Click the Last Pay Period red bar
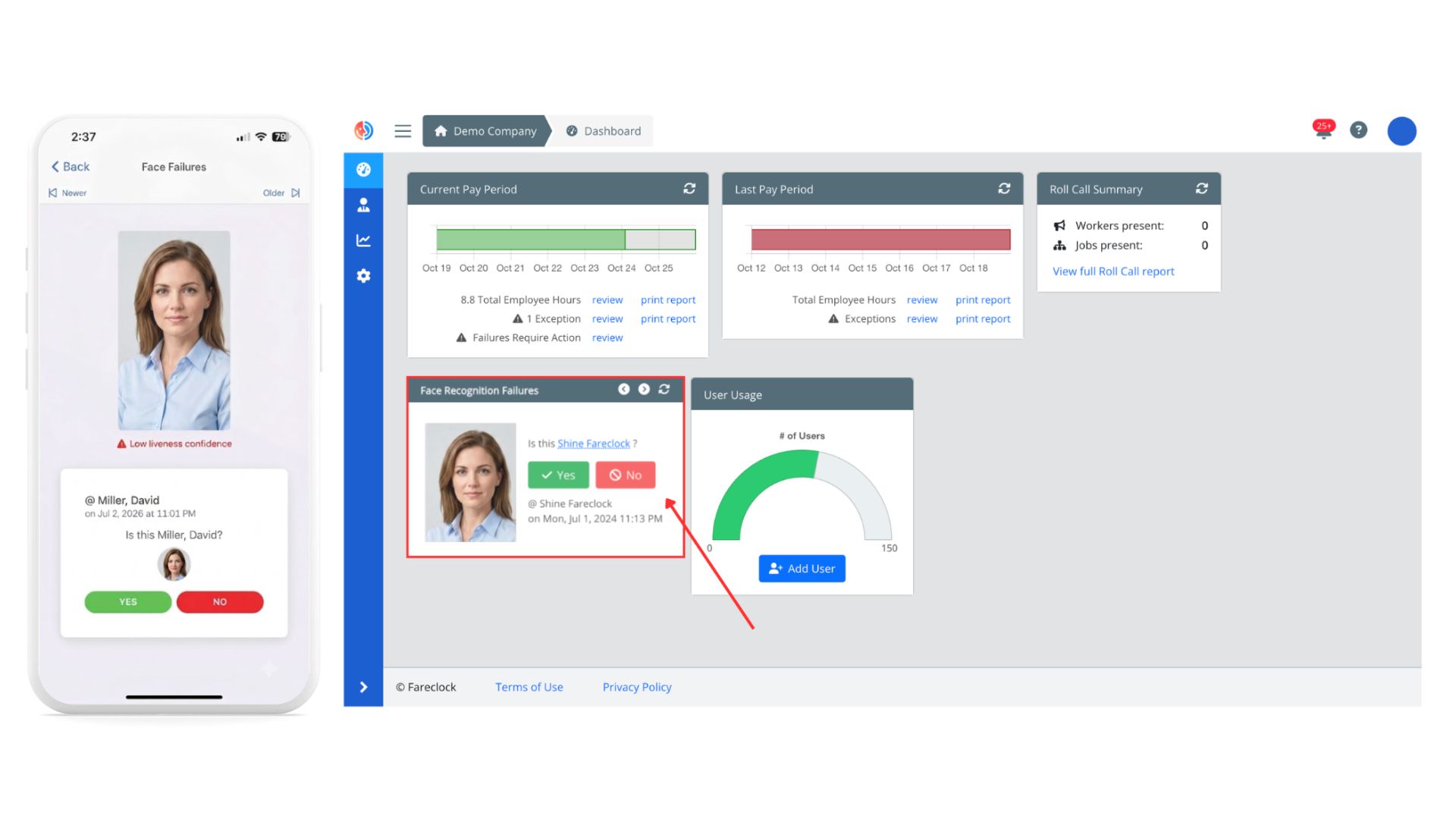Image resolution: width=1456 pixels, height=819 pixels. [x=880, y=240]
